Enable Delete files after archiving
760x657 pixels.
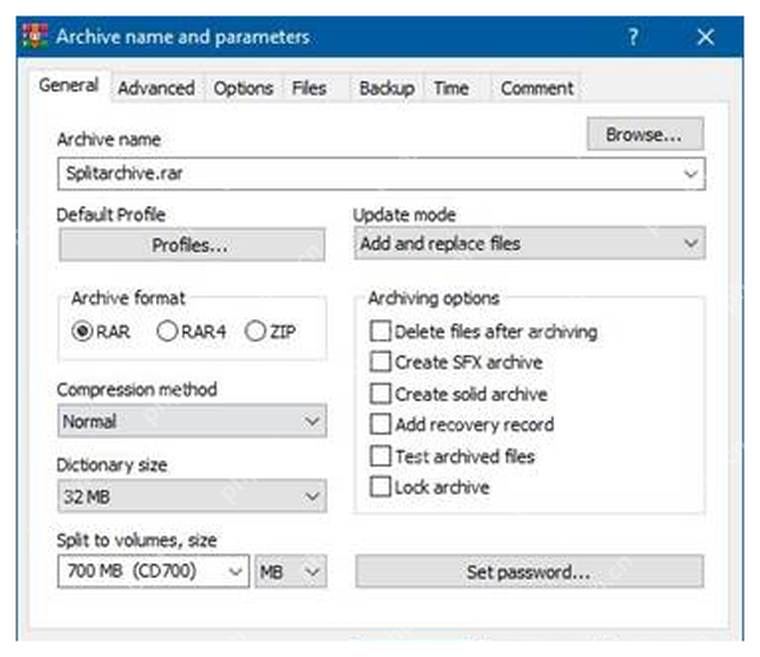(483, 332)
